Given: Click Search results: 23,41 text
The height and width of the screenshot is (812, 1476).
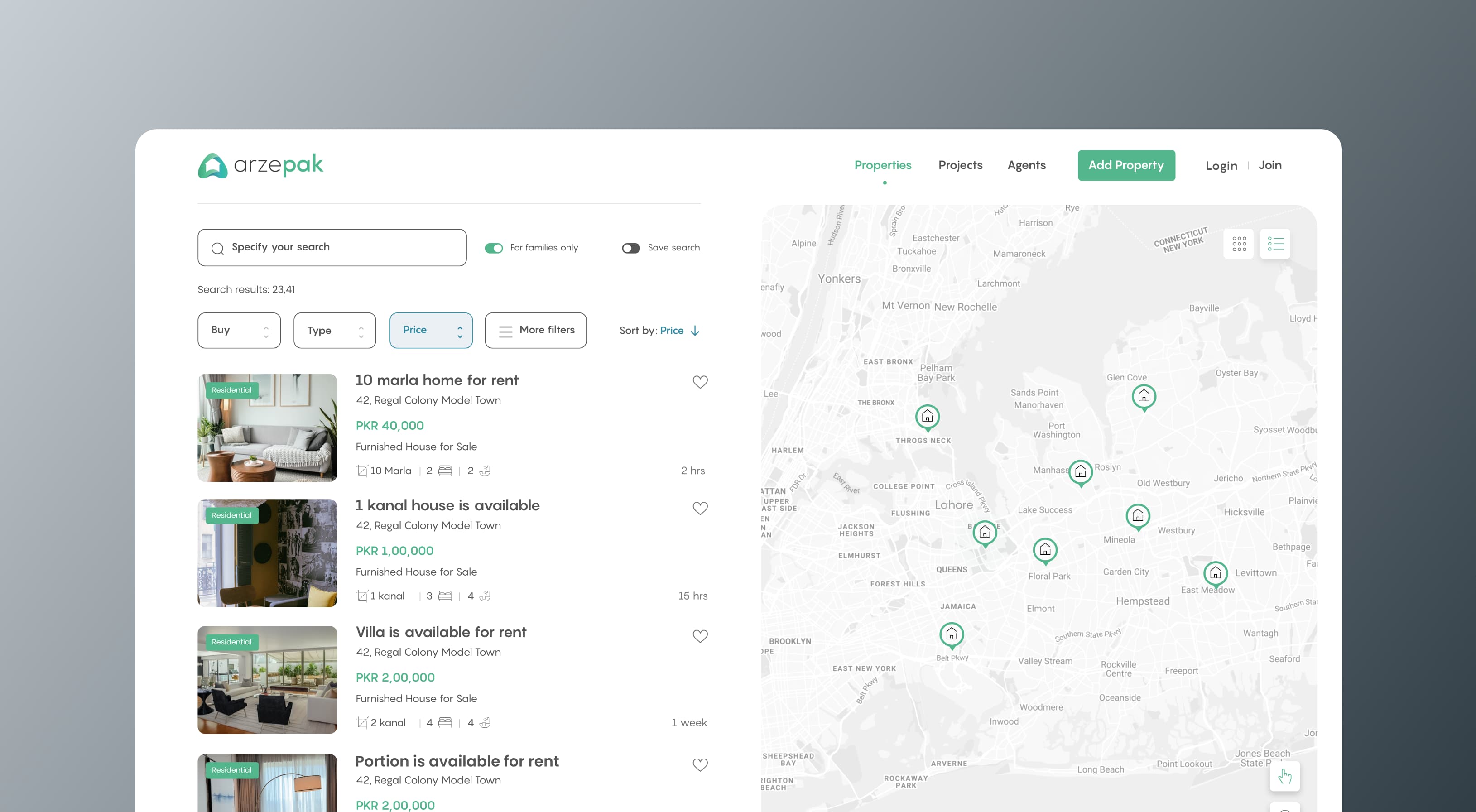Looking at the screenshot, I should coord(246,289).
